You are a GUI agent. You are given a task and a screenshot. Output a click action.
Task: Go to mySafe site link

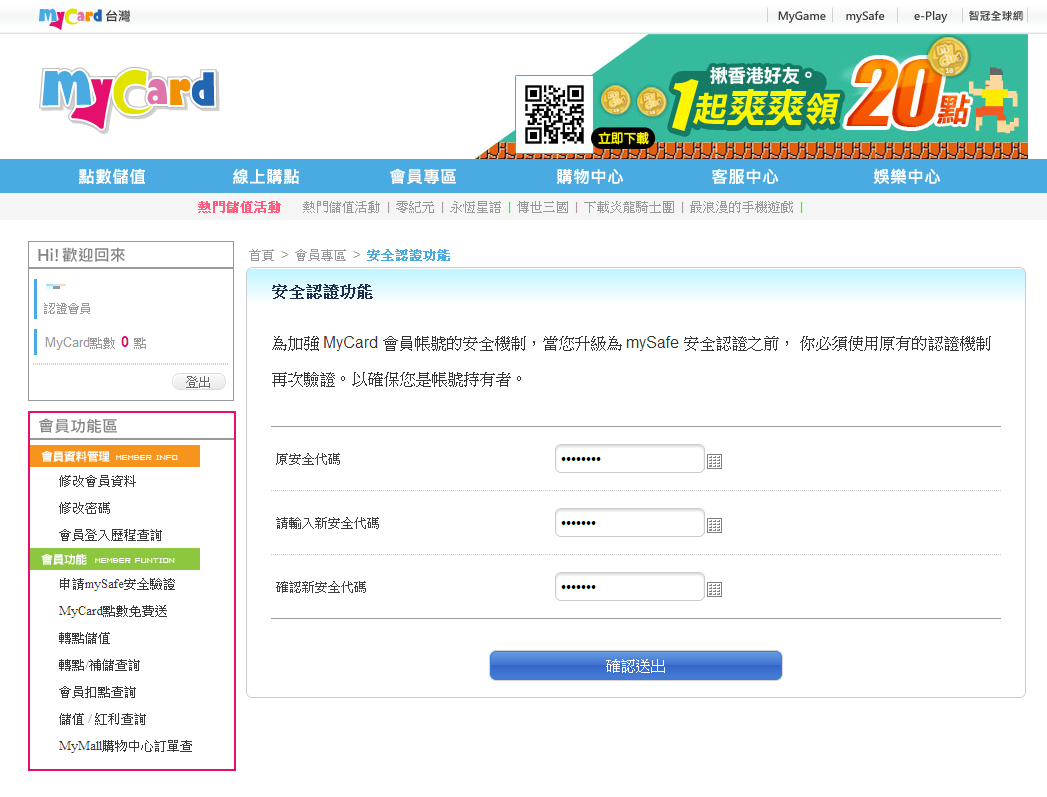coord(865,16)
